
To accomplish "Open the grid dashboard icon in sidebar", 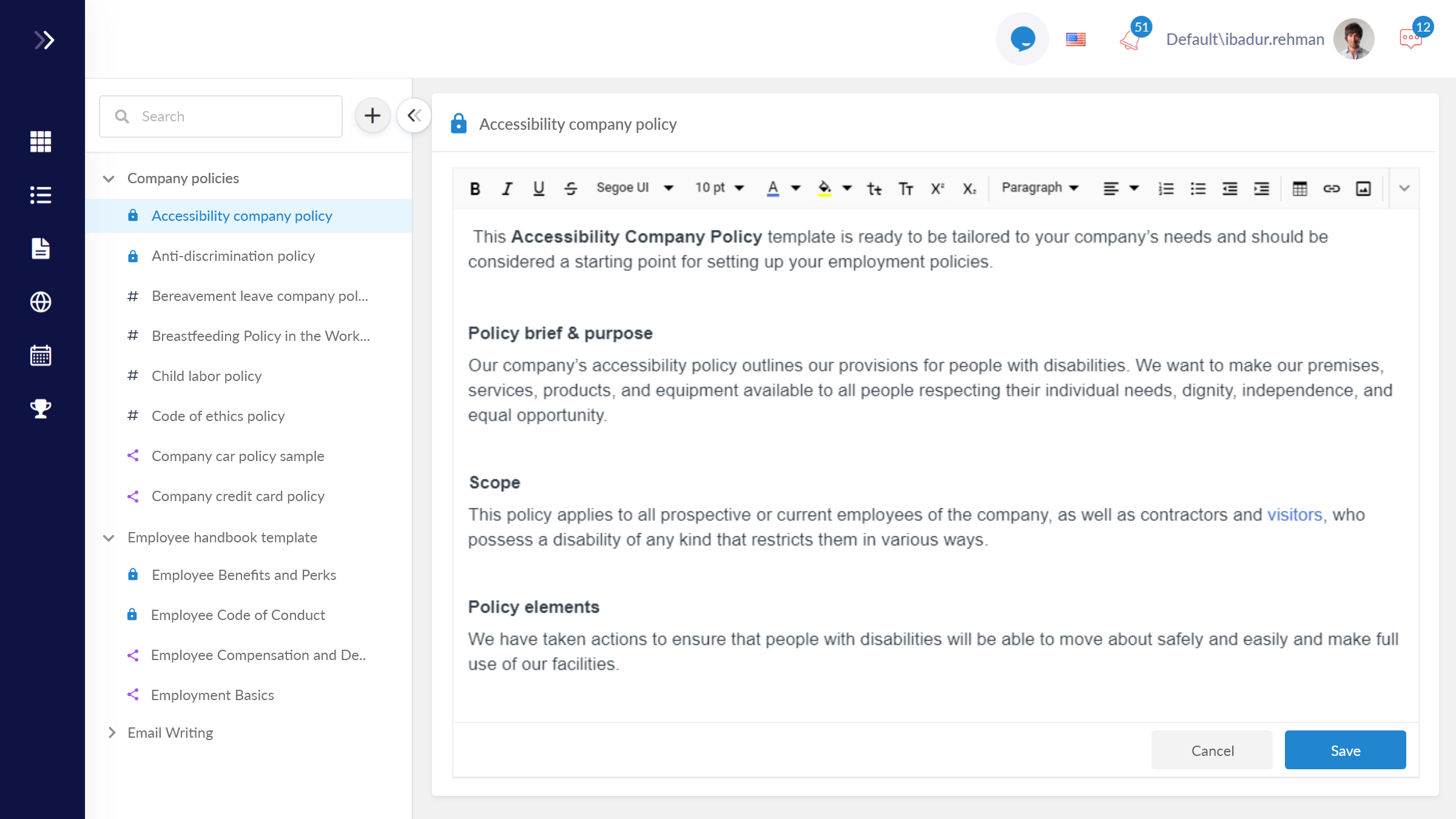I will [41, 141].
